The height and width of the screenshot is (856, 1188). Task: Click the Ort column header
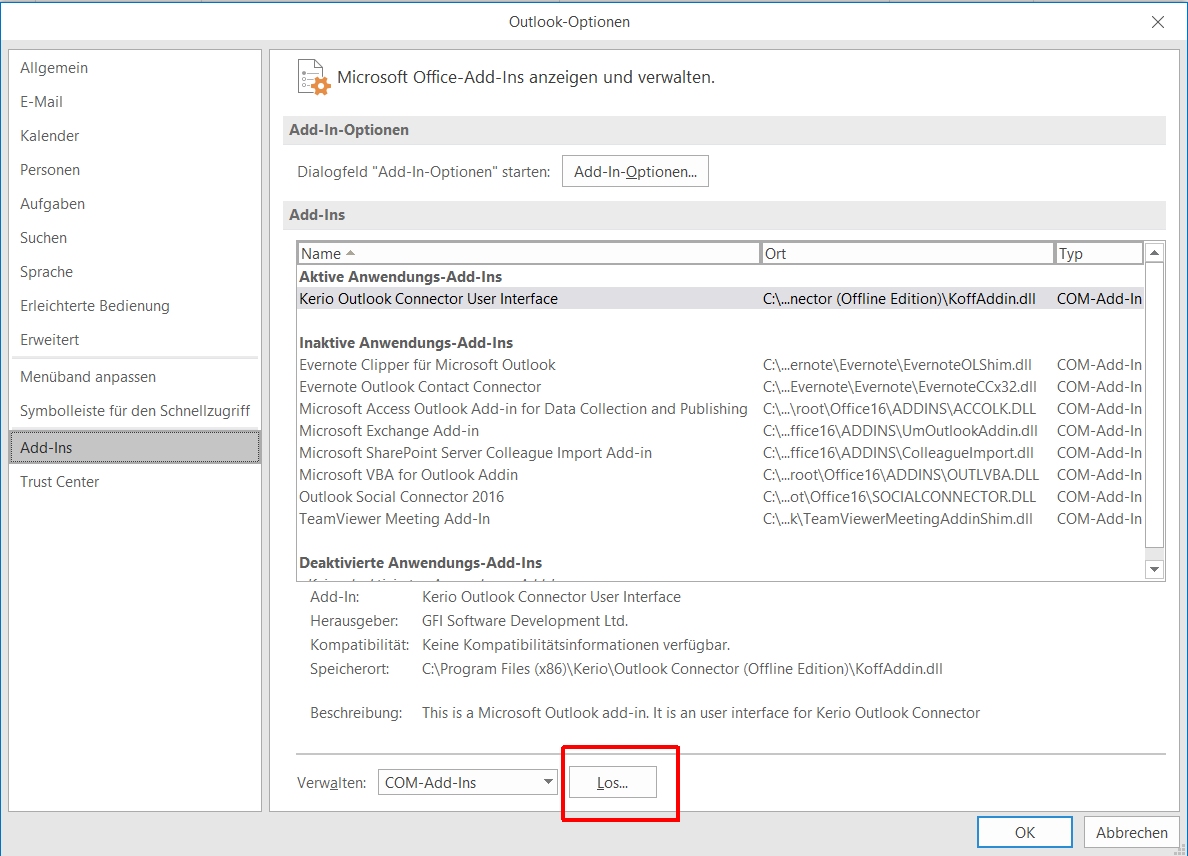(x=907, y=254)
